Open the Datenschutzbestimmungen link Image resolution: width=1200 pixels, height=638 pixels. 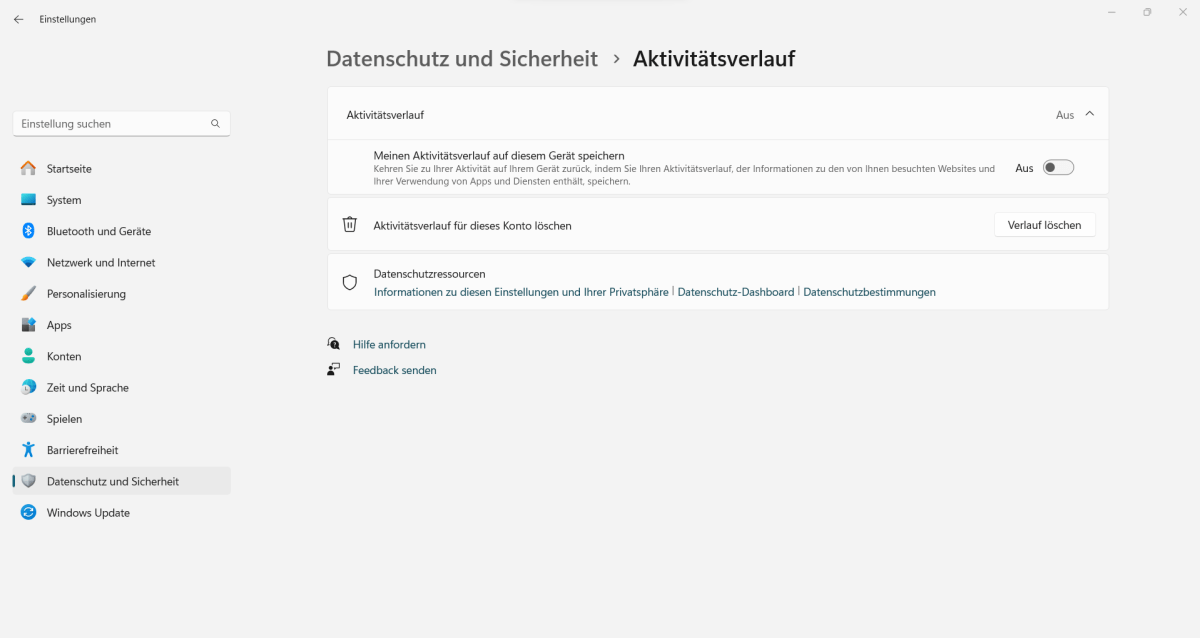869,292
